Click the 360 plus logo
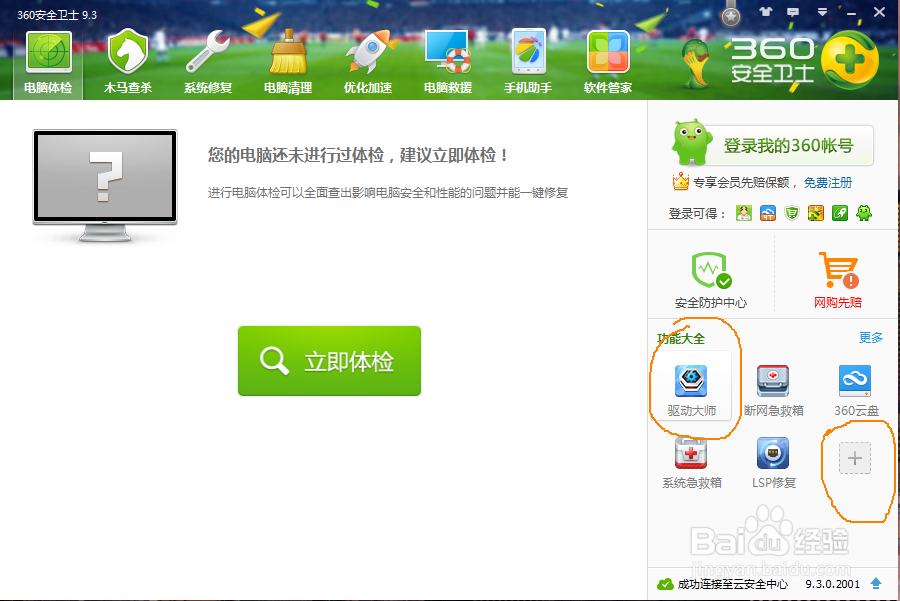900x601 pixels. (850, 60)
